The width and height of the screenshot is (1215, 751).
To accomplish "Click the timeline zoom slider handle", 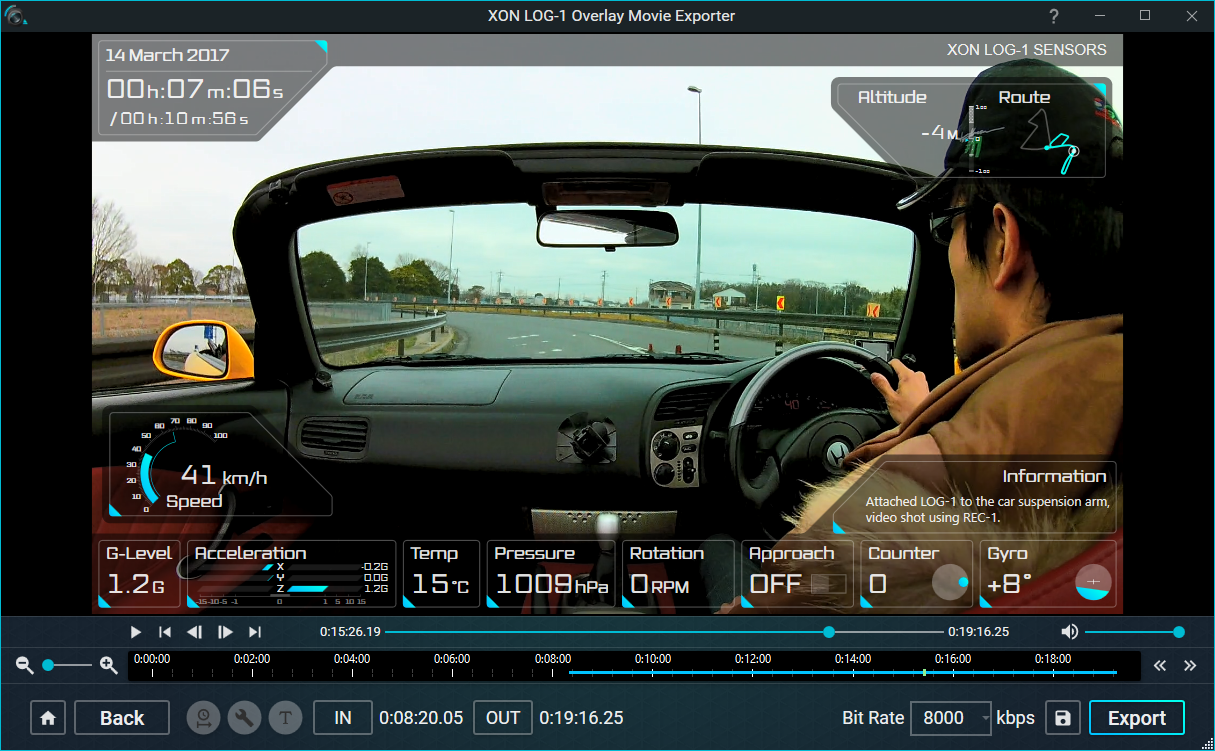I will coord(47,665).
